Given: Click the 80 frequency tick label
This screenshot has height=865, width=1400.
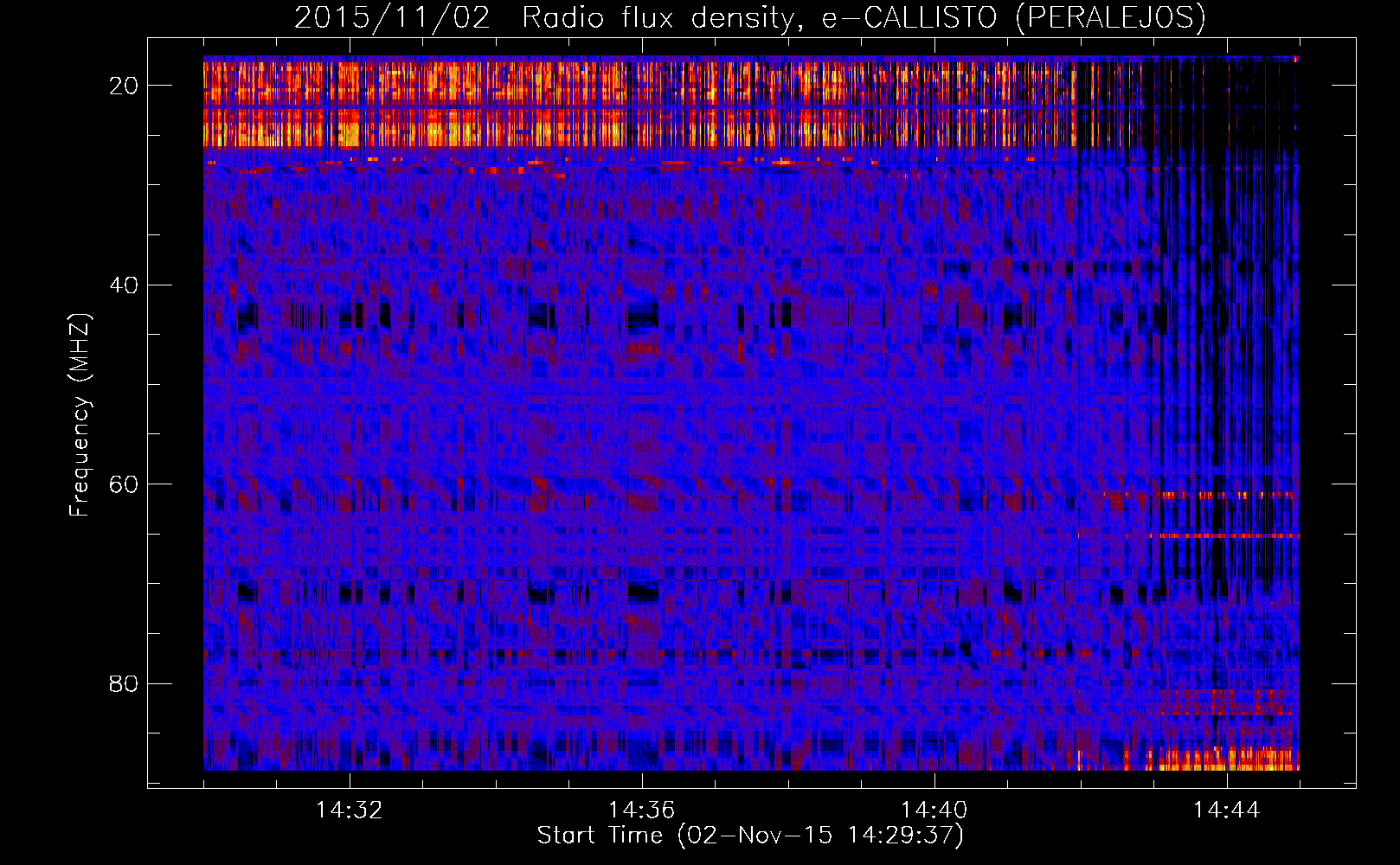Looking at the screenshot, I should point(125,684).
